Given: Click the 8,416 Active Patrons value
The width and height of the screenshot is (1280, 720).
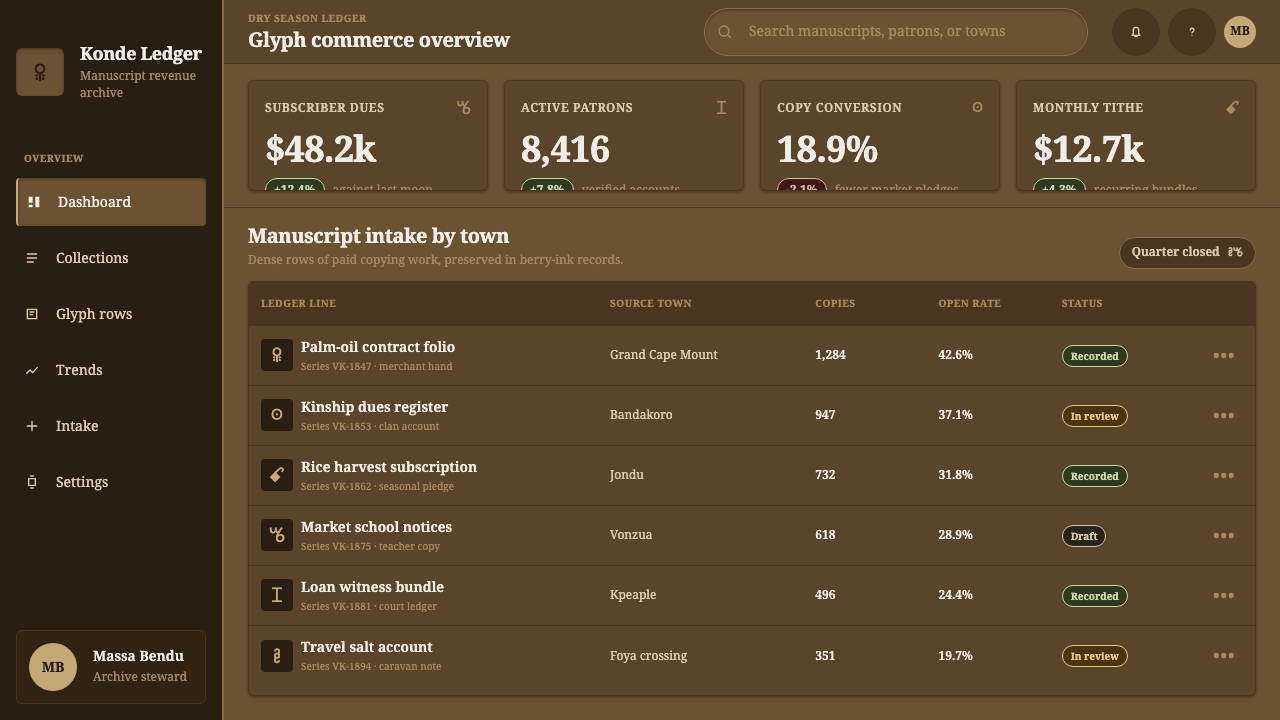Looking at the screenshot, I should 565,149.
